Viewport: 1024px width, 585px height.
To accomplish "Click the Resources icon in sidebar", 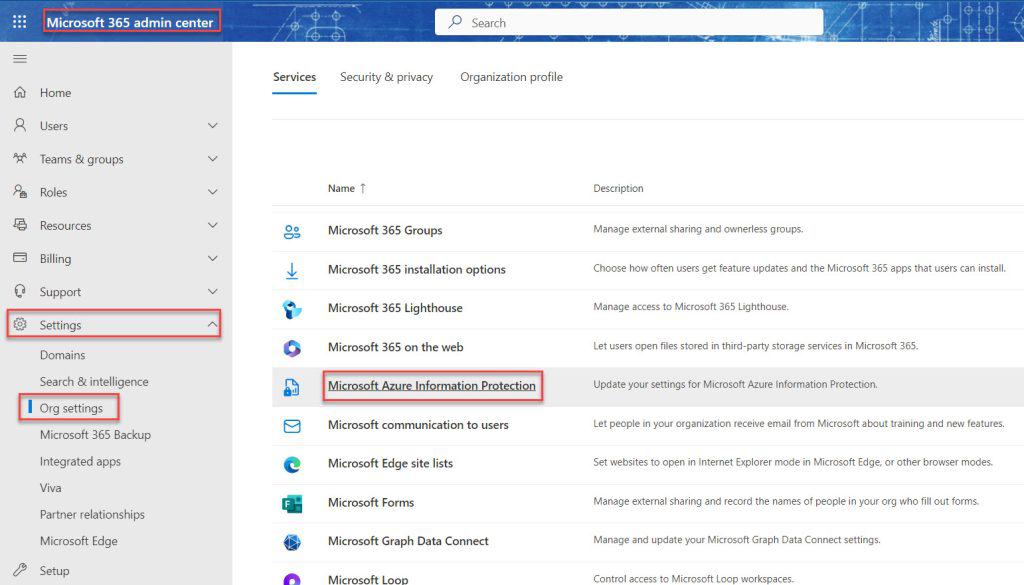I will [x=20, y=225].
